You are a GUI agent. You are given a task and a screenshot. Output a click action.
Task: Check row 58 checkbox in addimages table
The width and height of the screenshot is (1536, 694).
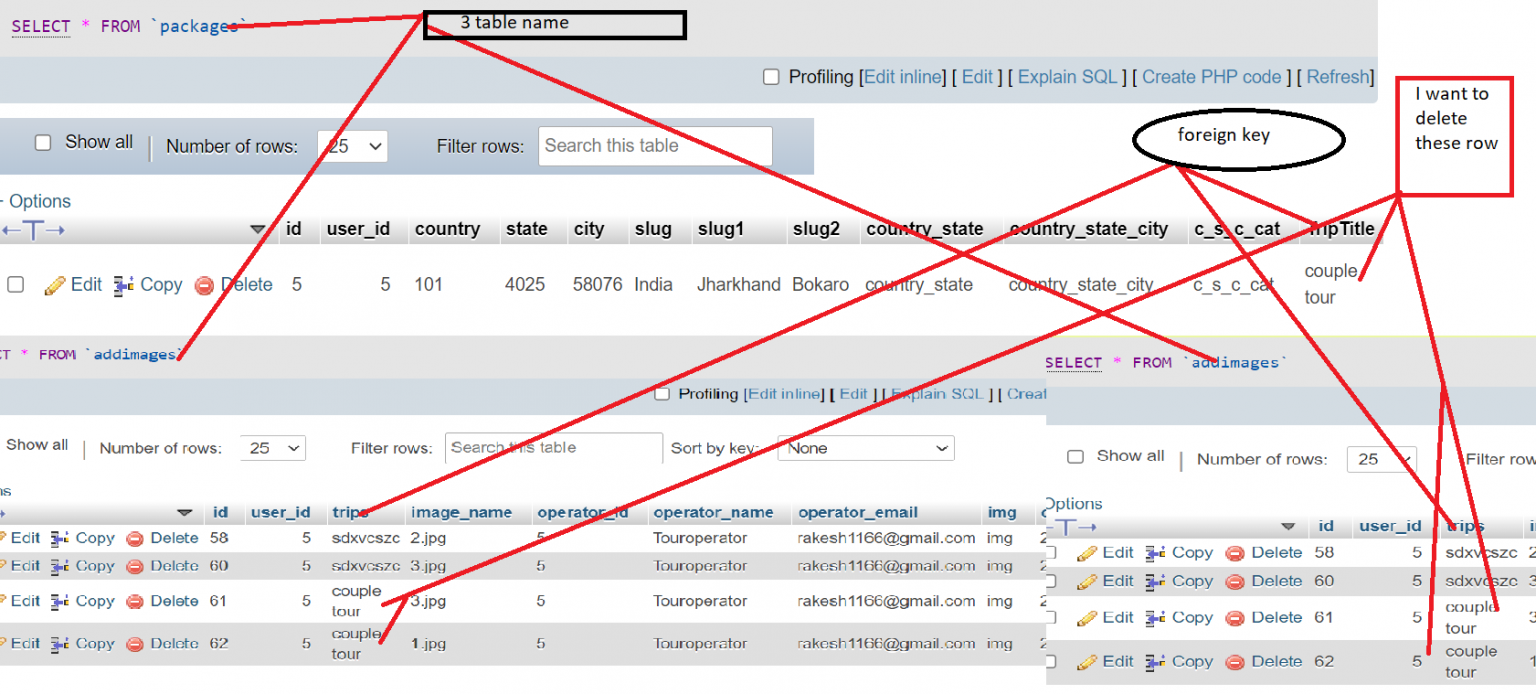point(1050,553)
